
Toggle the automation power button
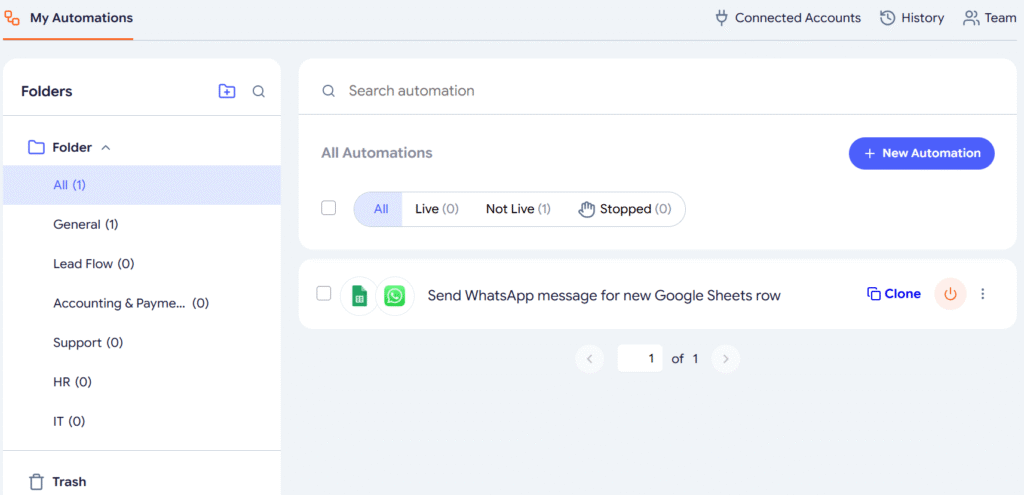pyautogui.click(x=950, y=295)
